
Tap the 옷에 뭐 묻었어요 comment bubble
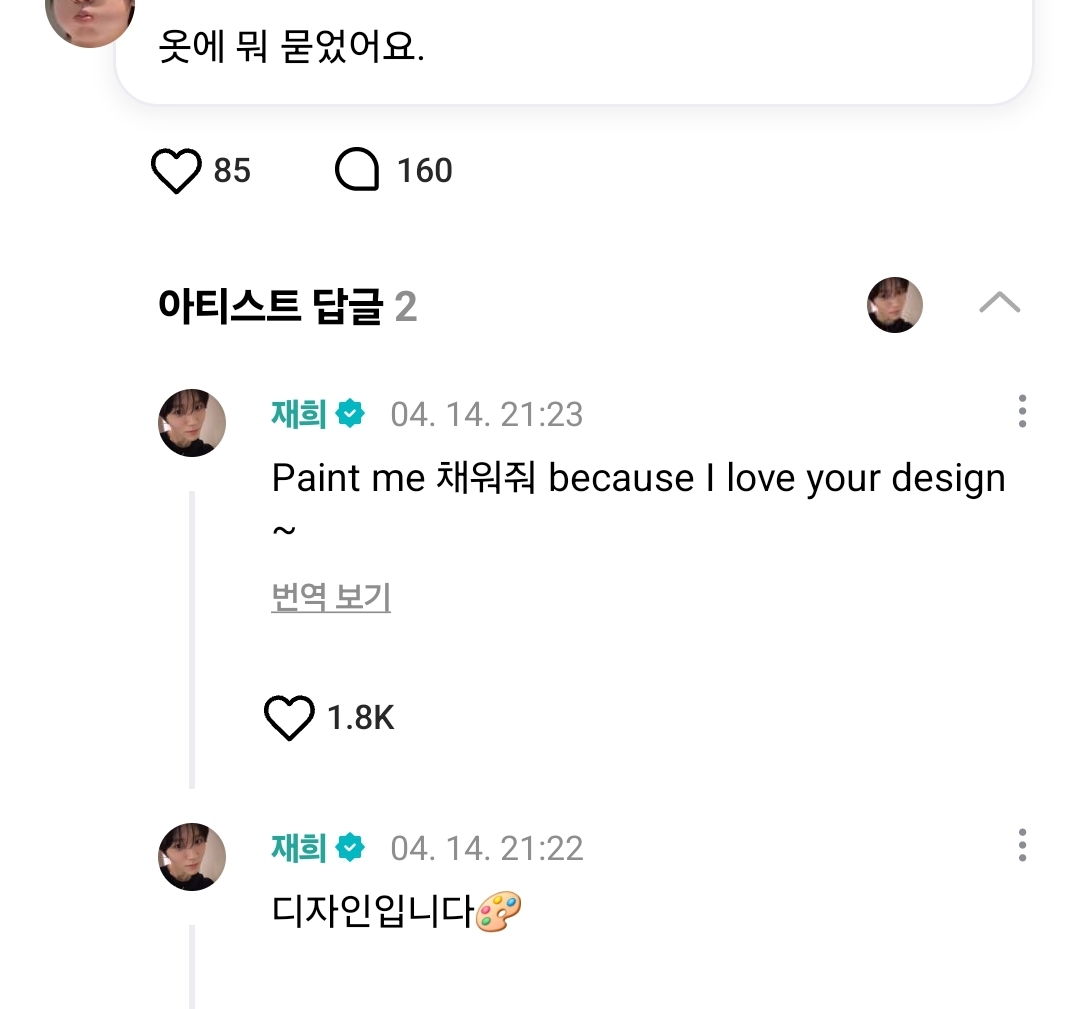click(x=573, y=48)
